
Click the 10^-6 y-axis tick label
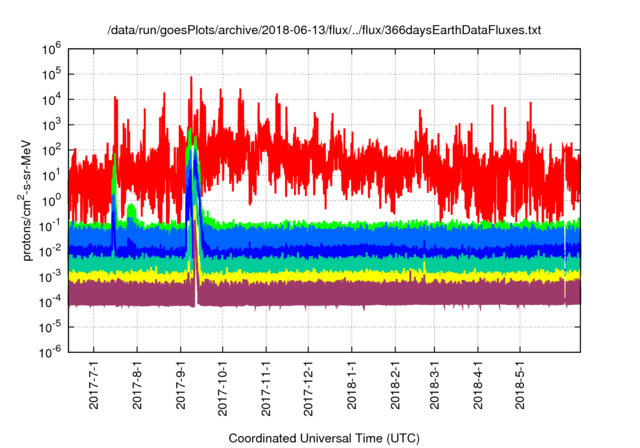[50, 353]
